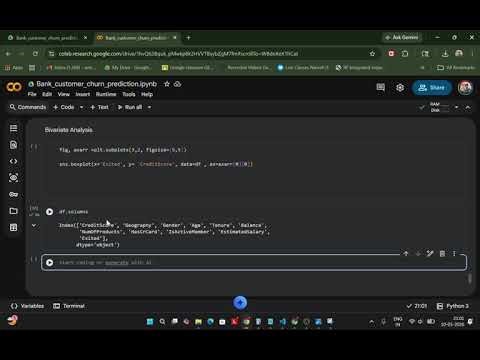Switch to the first browser tab
The height and width of the screenshot is (360, 480).
[x=47, y=38]
